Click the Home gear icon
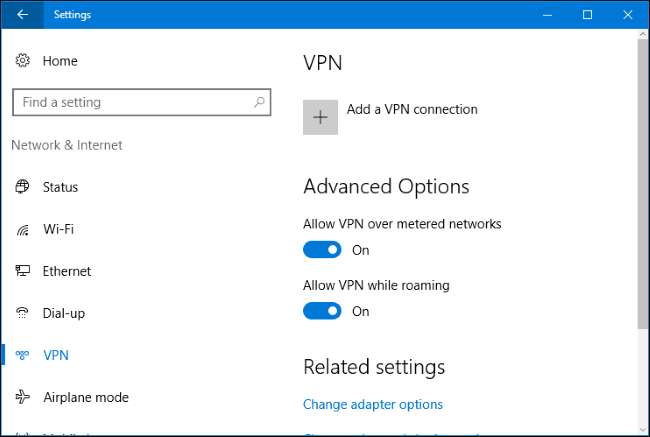Viewport: 650px width, 437px height. pos(22,61)
